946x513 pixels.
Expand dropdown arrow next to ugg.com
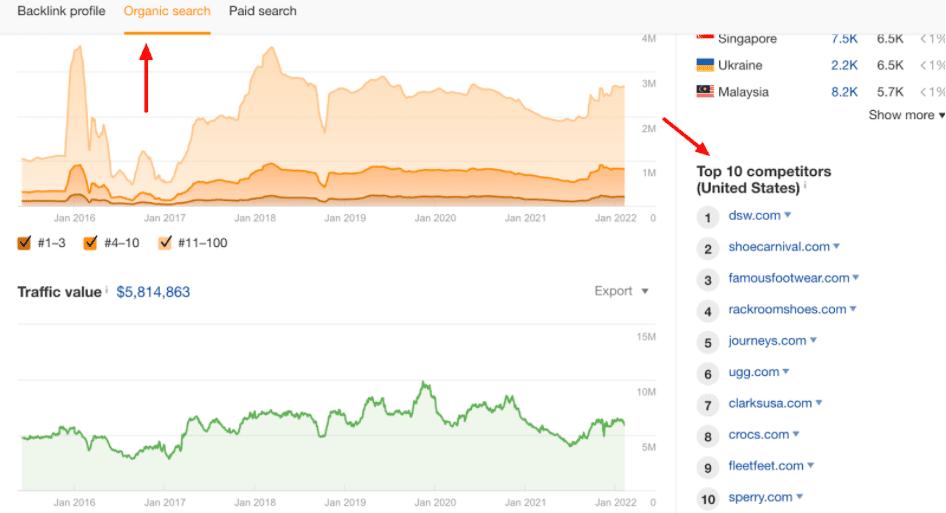786,372
